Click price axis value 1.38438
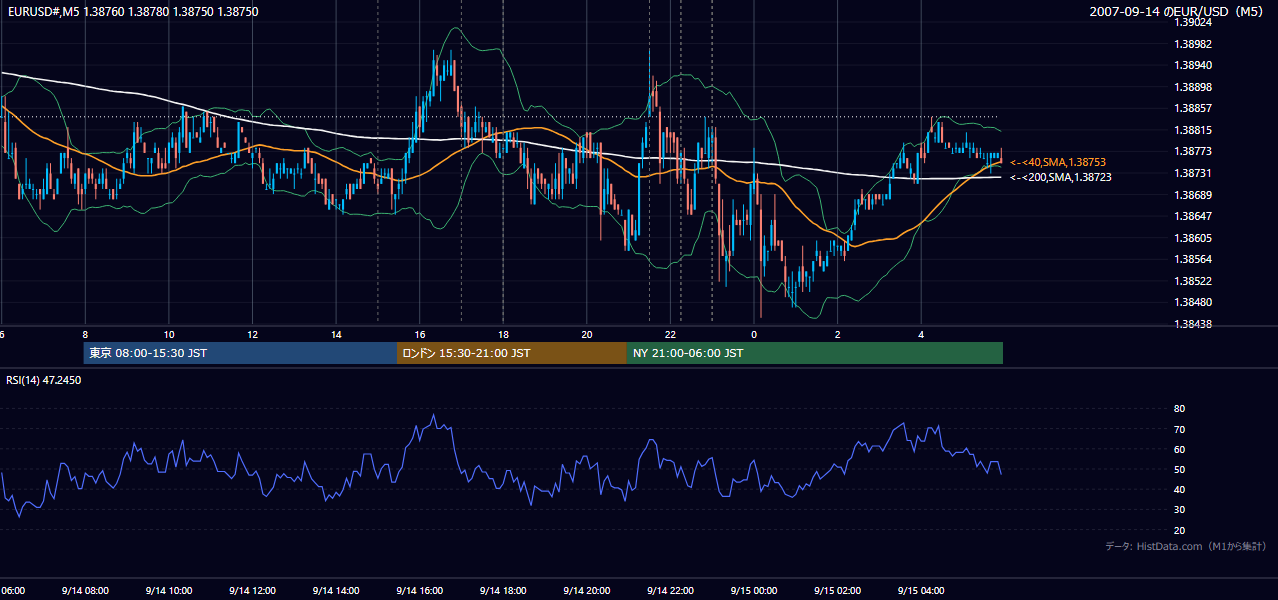This screenshot has width=1278, height=600. (x=1193, y=324)
